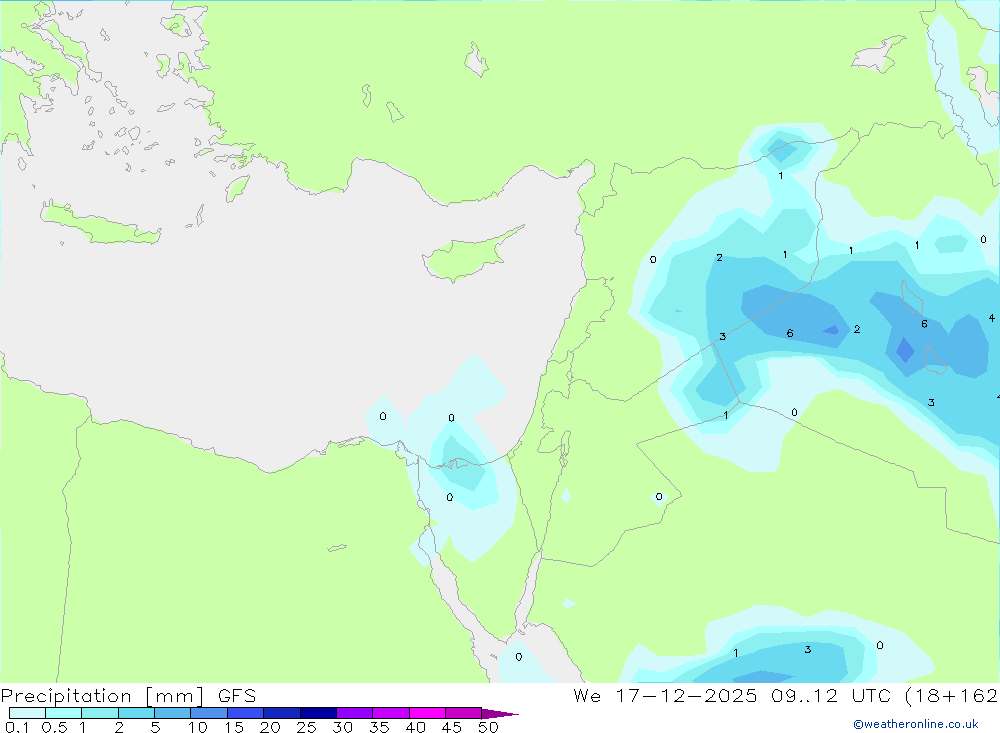Select the 45–50 mm legend color box

pyautogui.click(x=463, y=713)
